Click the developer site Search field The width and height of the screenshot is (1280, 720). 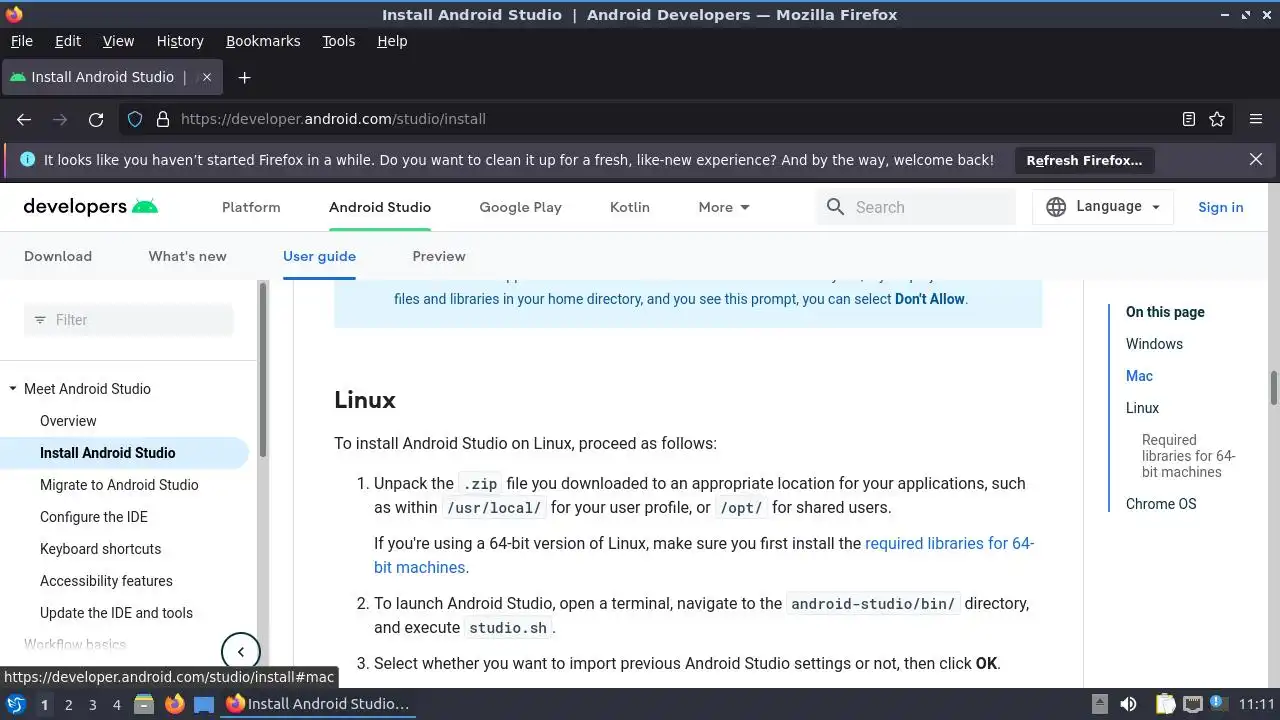pos(930,207)
